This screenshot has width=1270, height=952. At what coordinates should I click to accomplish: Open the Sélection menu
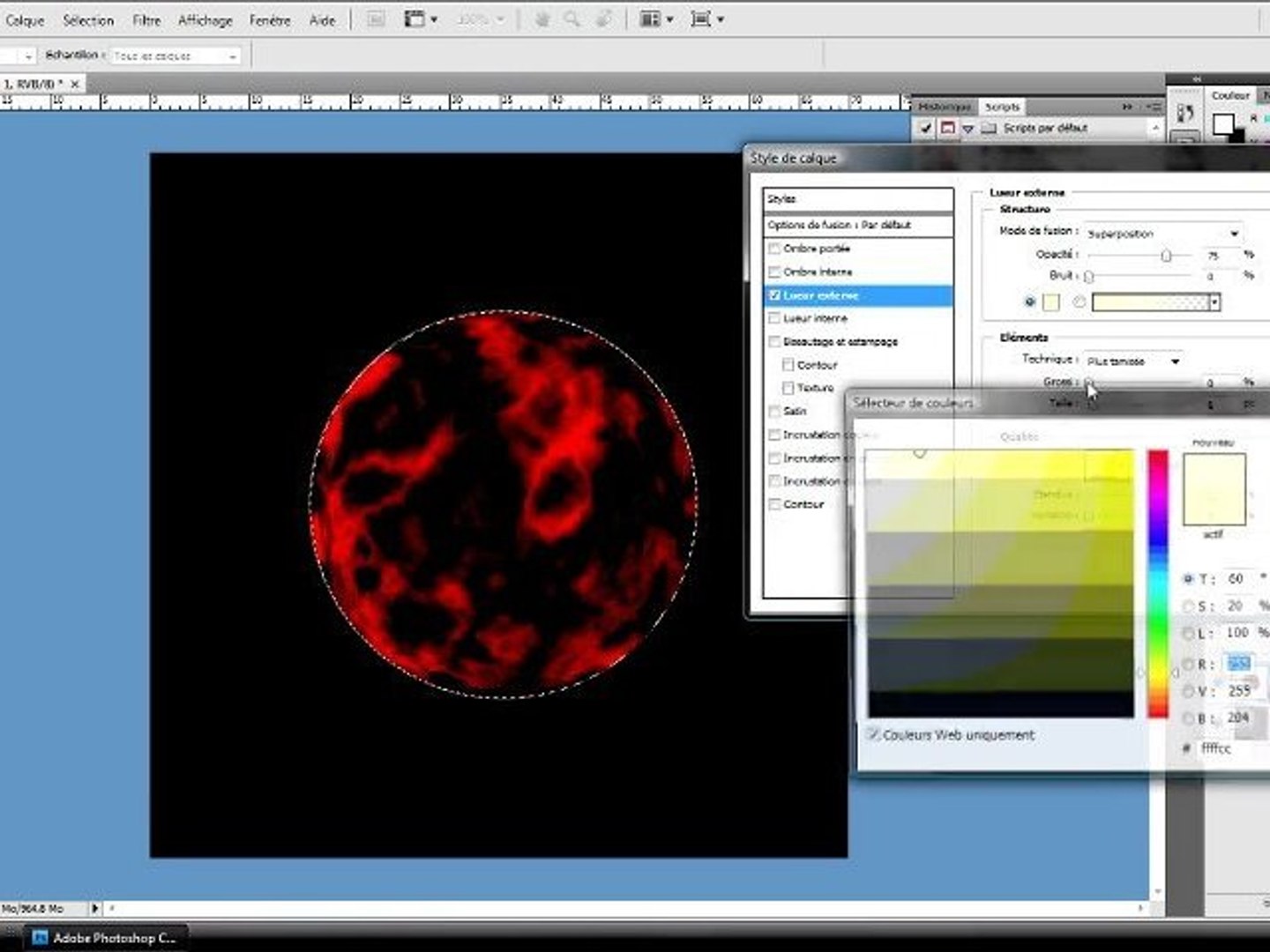(88, 19)
